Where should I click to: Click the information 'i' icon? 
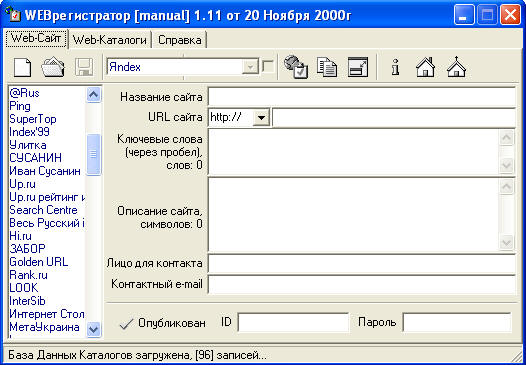coord(396,67)
